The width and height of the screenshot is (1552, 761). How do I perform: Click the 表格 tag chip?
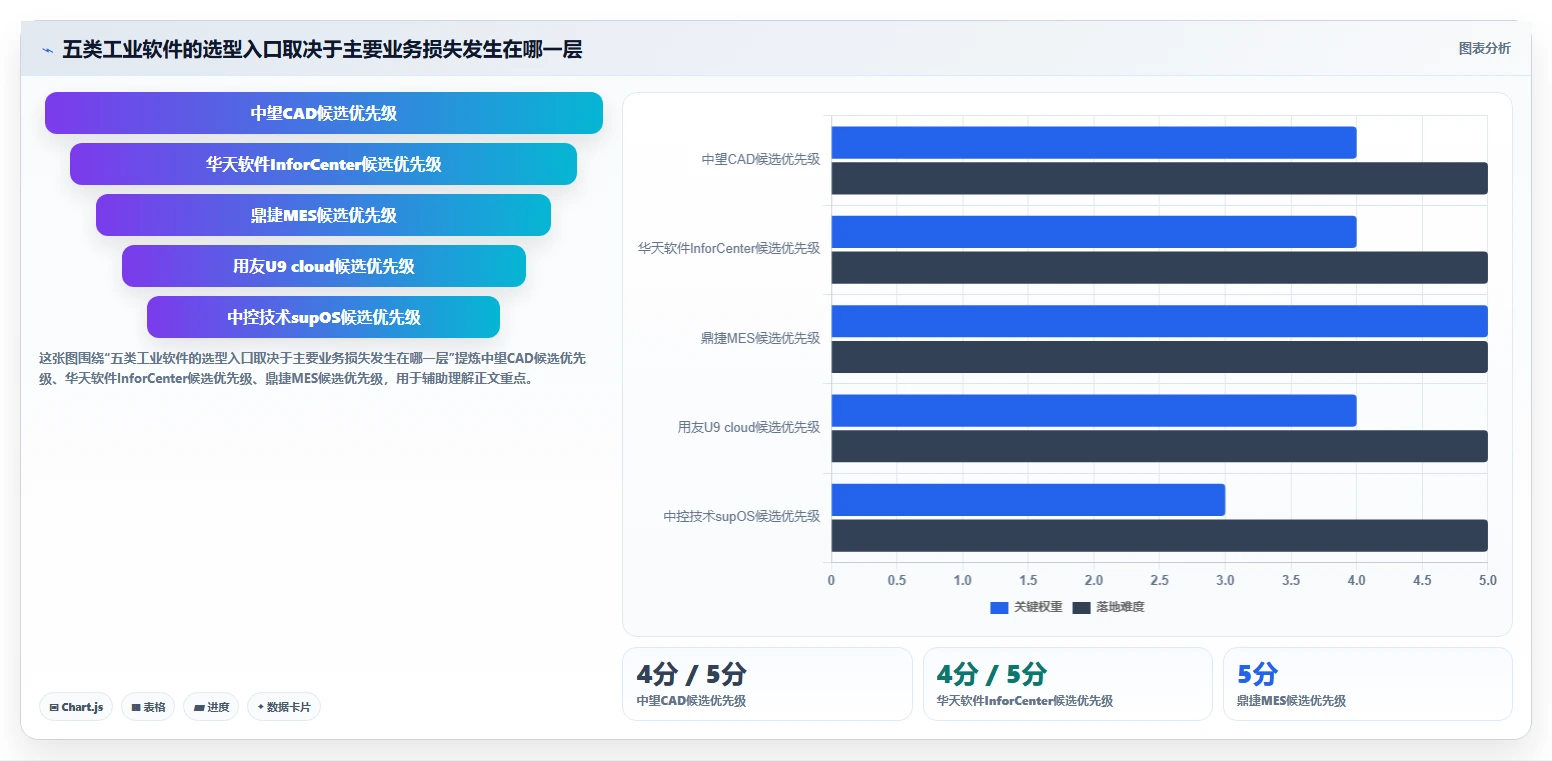(x=148, y=707)
